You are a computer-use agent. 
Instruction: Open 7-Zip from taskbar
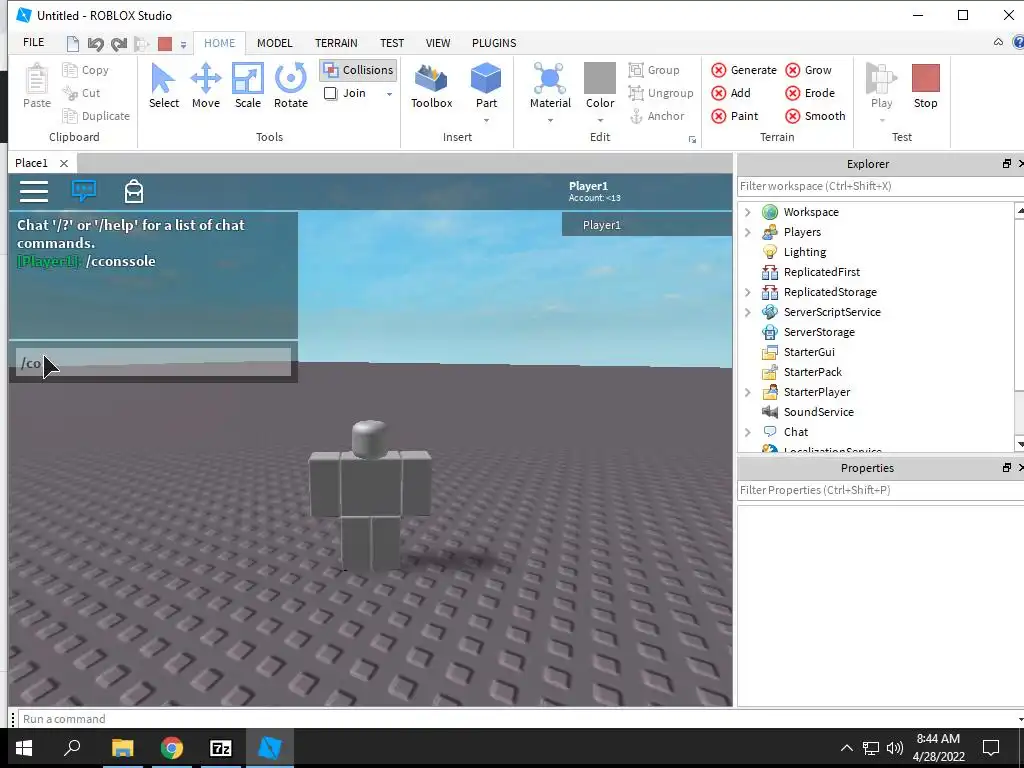[x=221, y=748]
